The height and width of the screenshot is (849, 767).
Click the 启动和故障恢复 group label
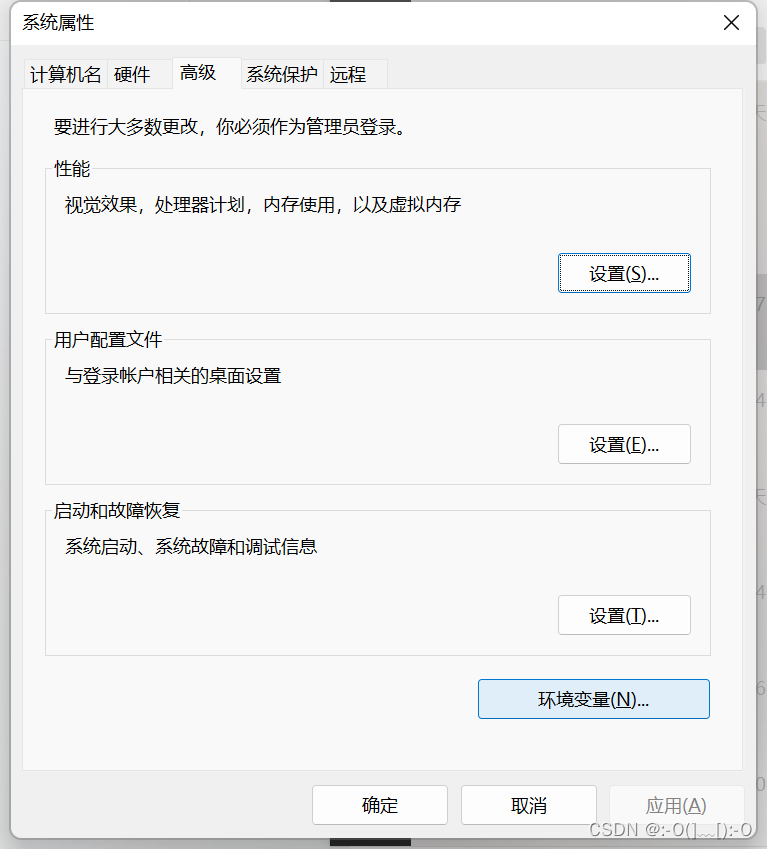coord(117,511)
